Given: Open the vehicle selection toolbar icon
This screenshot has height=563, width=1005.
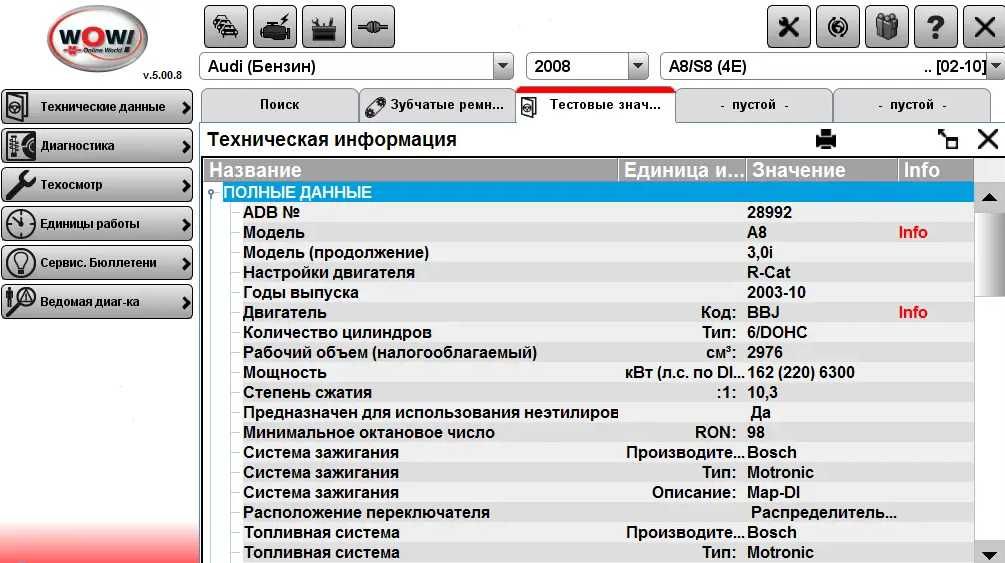Looking at the screenshot, I should [226, 26].
